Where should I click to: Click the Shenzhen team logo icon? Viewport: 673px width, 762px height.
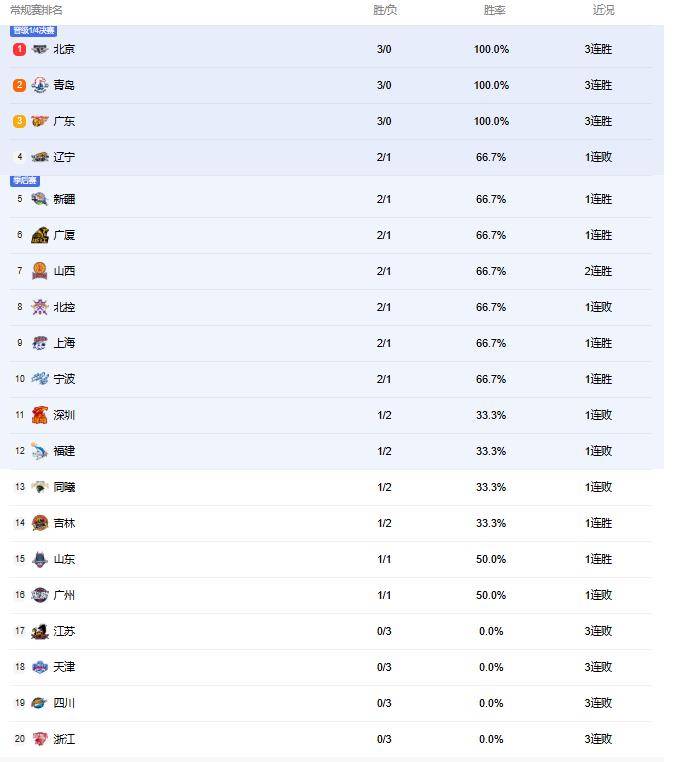point(40,415)
